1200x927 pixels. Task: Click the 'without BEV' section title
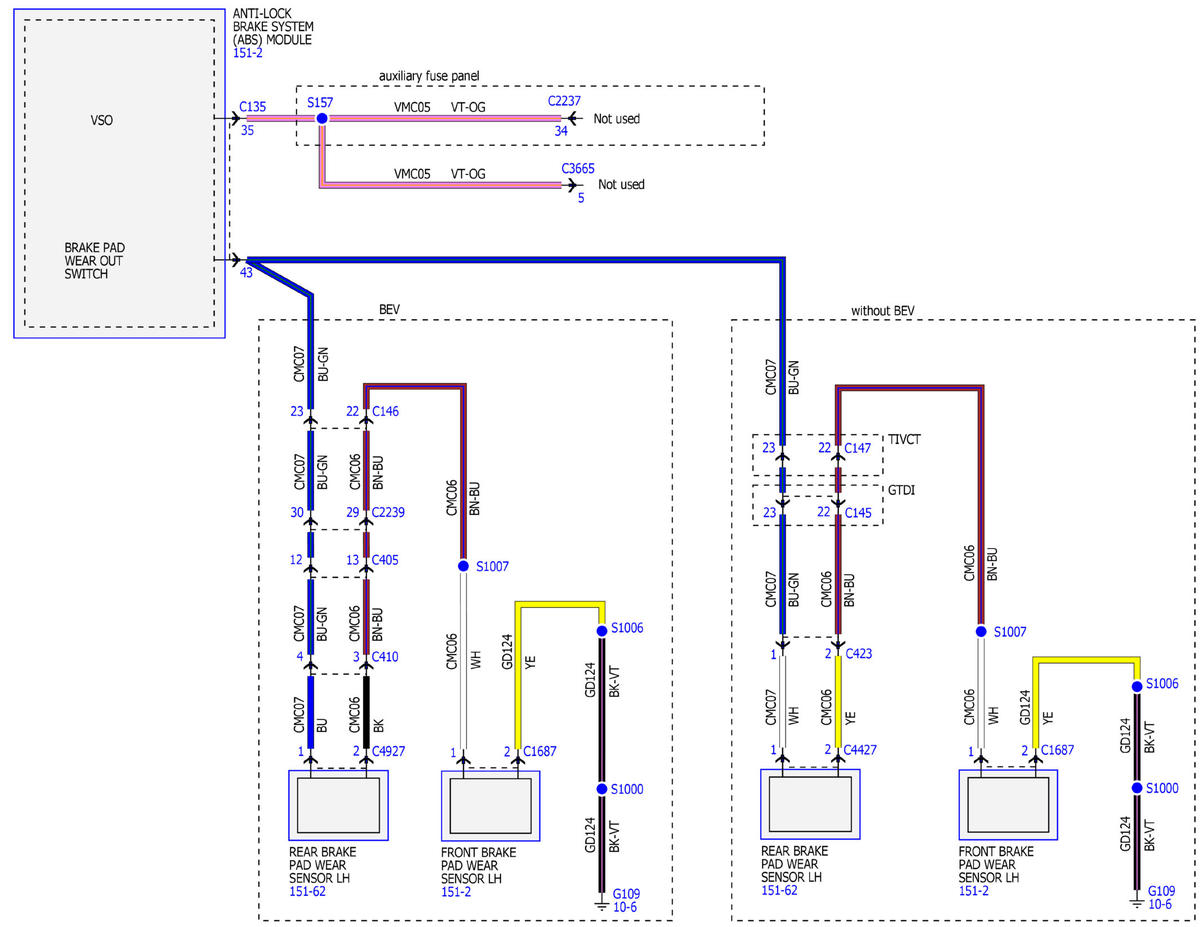click(883, 311)
